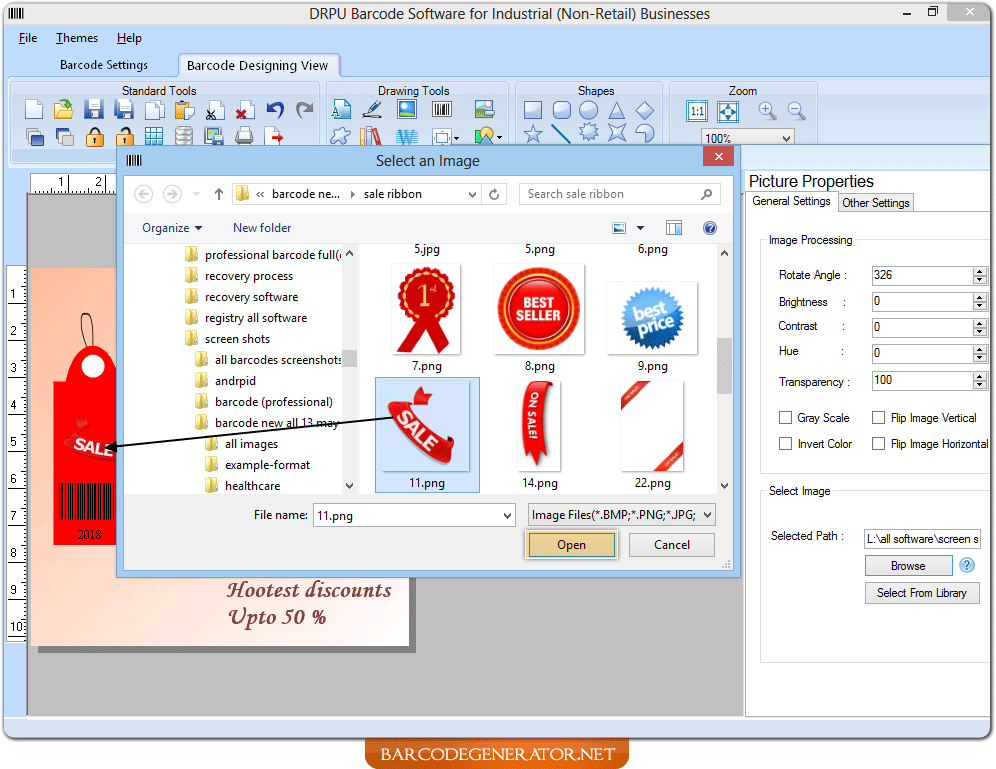Open the Image Files type filter dropdown
Image resolution: width=996 pixels, height=769 pixels.
pos(708,515)
